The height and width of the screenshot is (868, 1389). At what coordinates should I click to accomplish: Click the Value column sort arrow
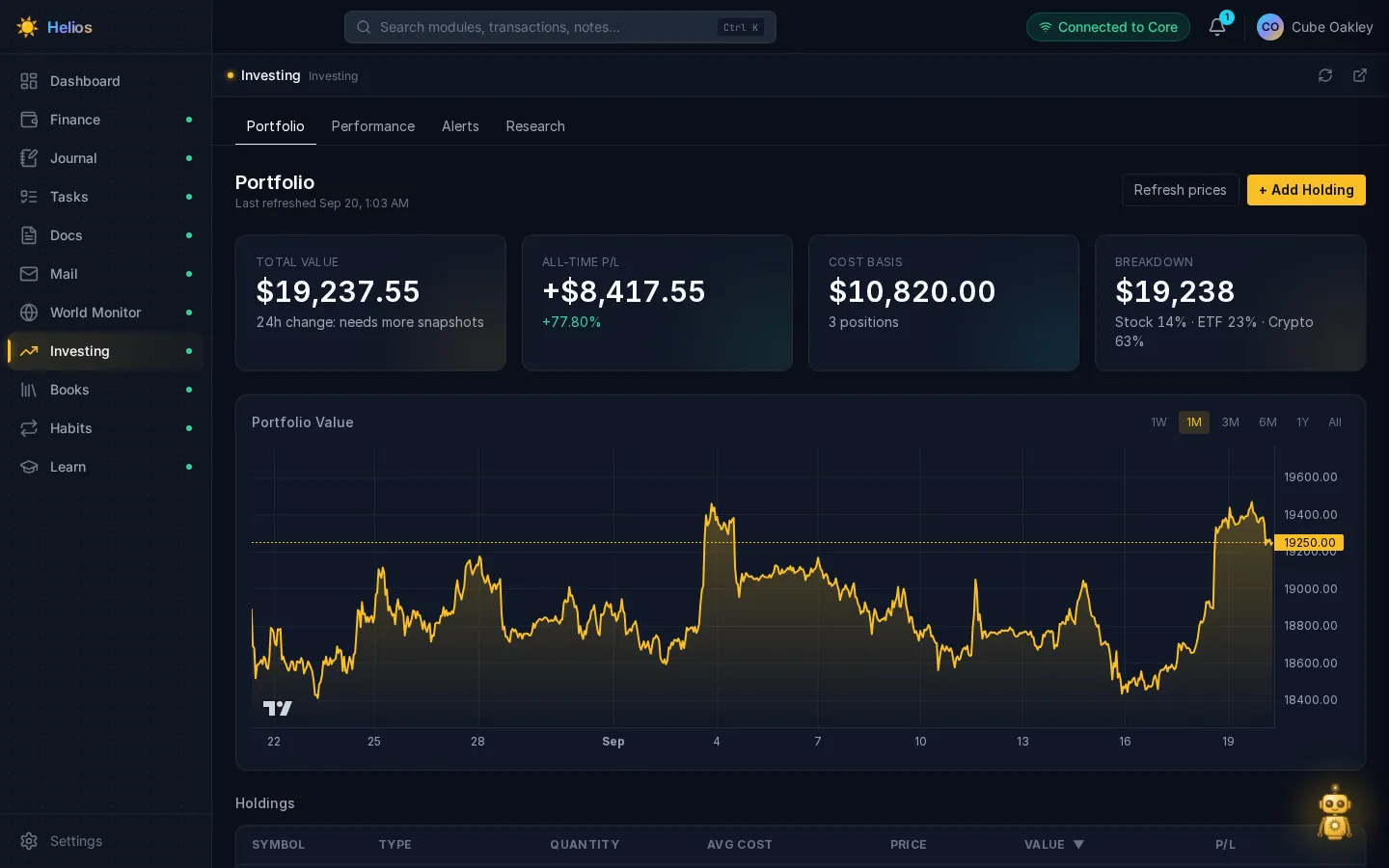coord(1078,844)
